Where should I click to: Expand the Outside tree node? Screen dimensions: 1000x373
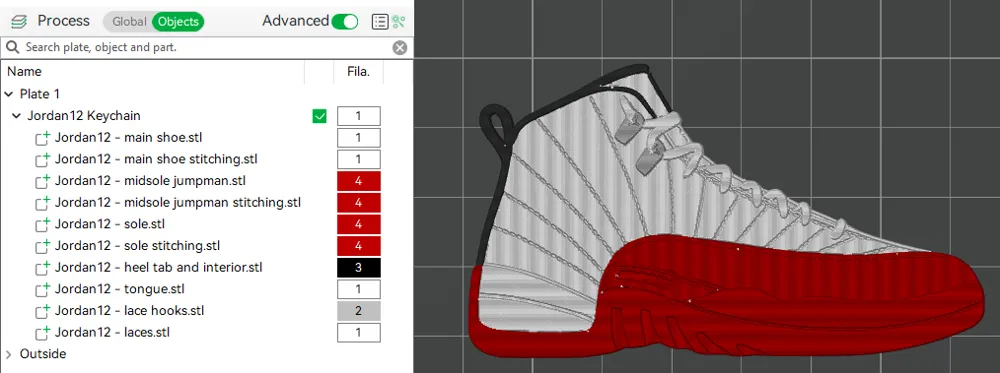(9, 353)
